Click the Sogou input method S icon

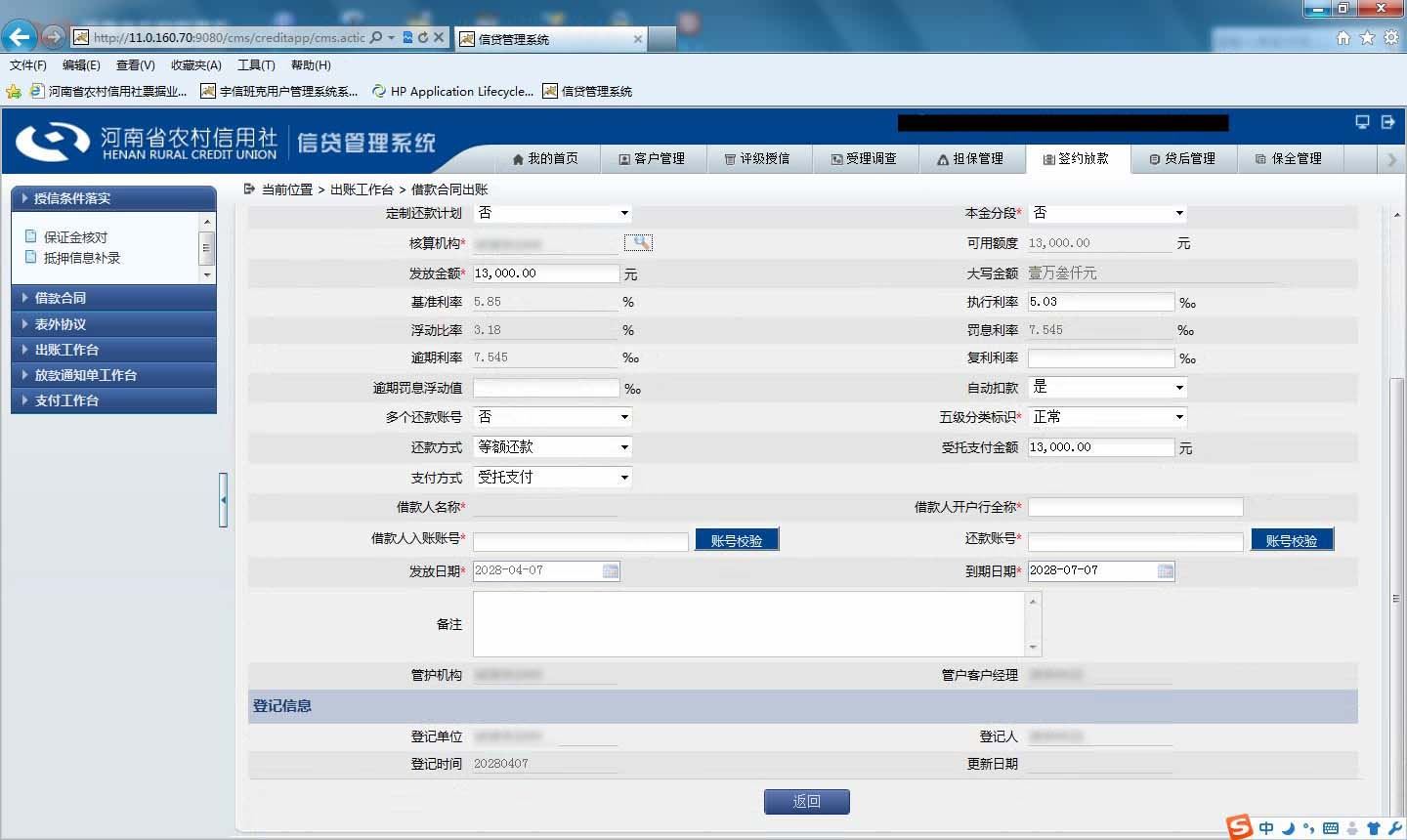tap(1239, 826)
